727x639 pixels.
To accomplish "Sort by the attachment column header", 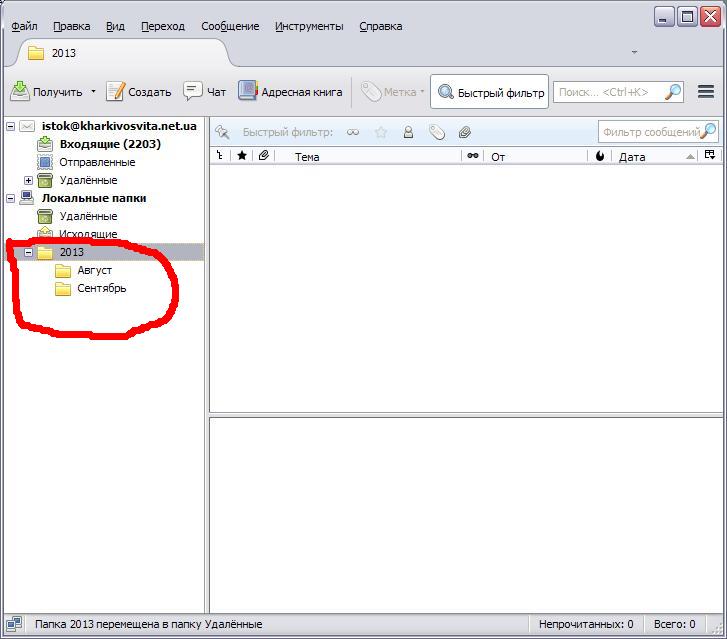I will [264, 156].
